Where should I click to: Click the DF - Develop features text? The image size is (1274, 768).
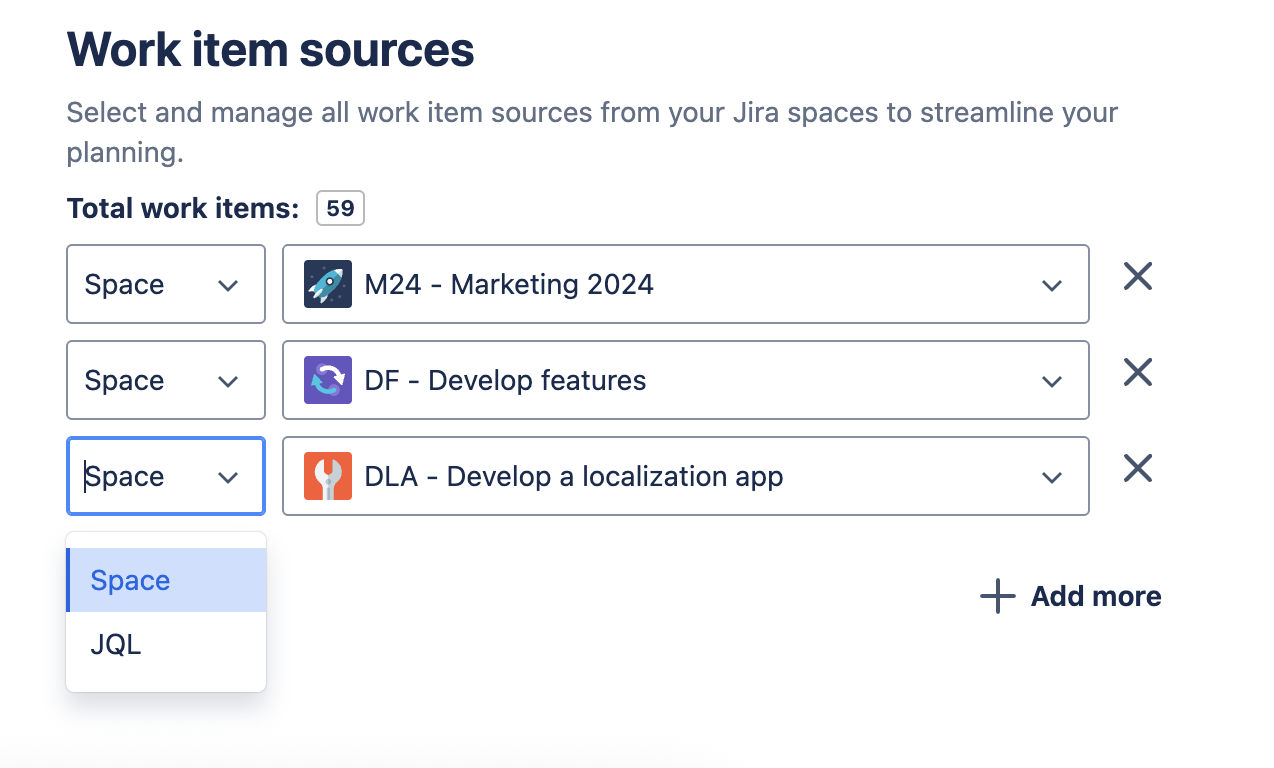pyautogui.click(x=505, y=381)
